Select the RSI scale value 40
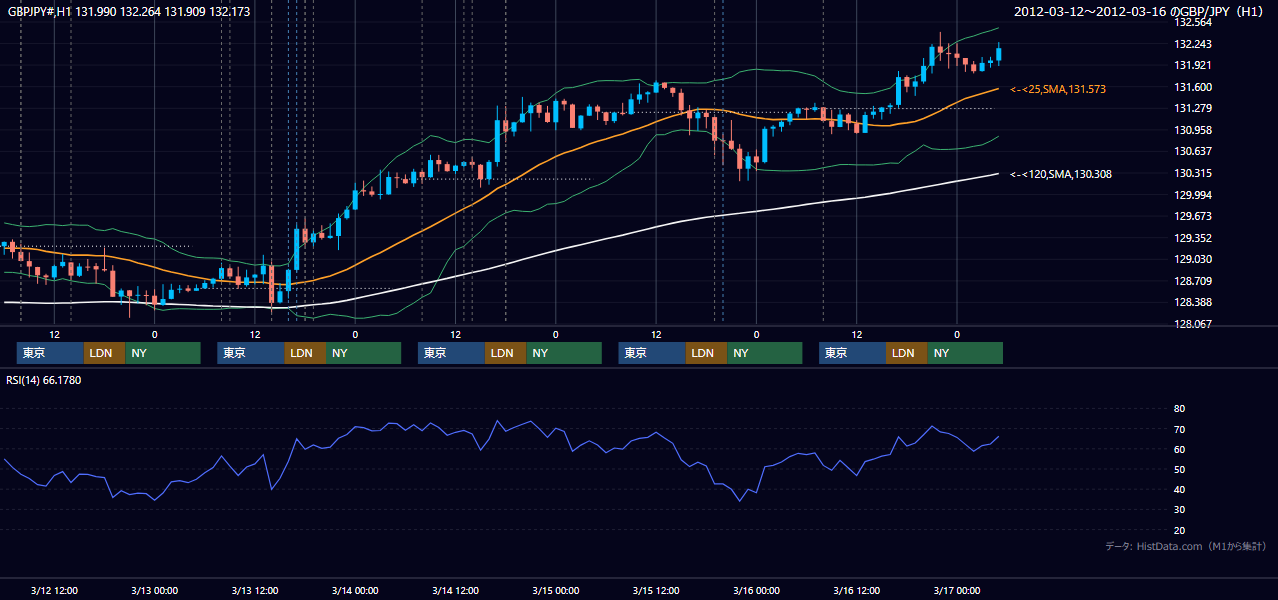 [x=1179, y=489]
